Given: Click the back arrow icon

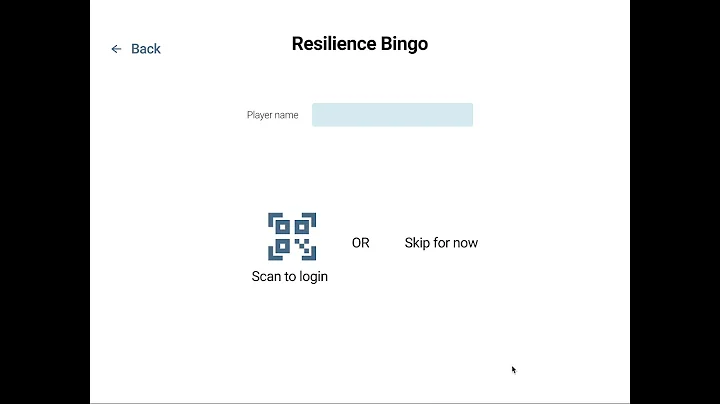Looking at the screenshot, I should (116, 49).
